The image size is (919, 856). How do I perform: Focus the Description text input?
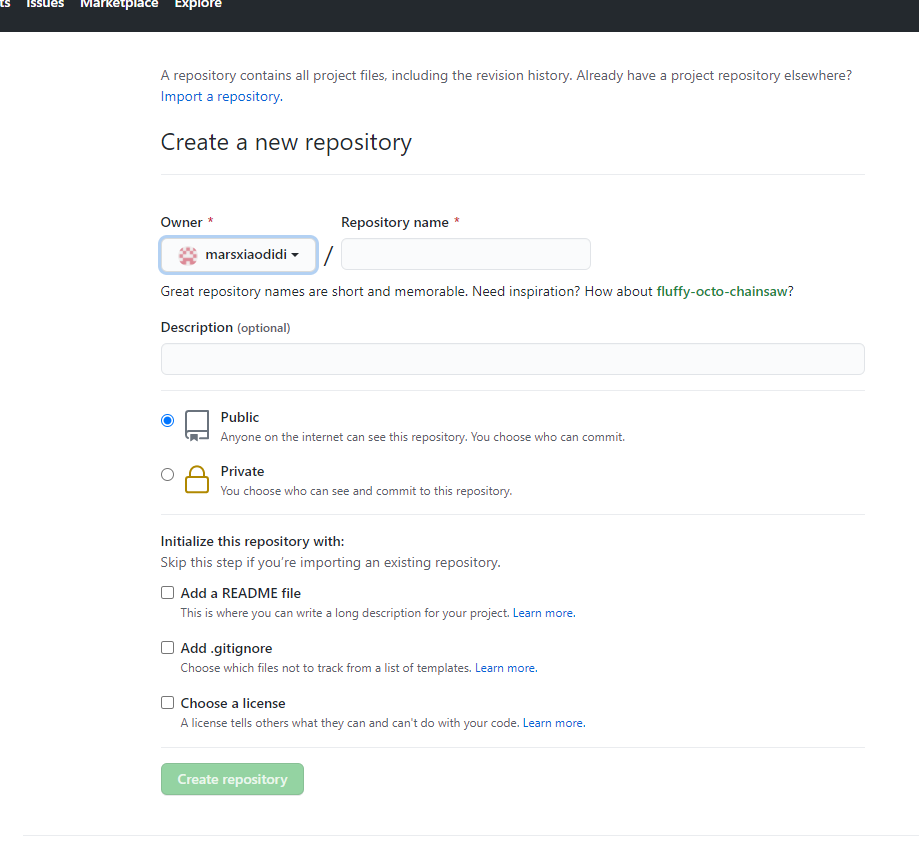click(512, 359)
